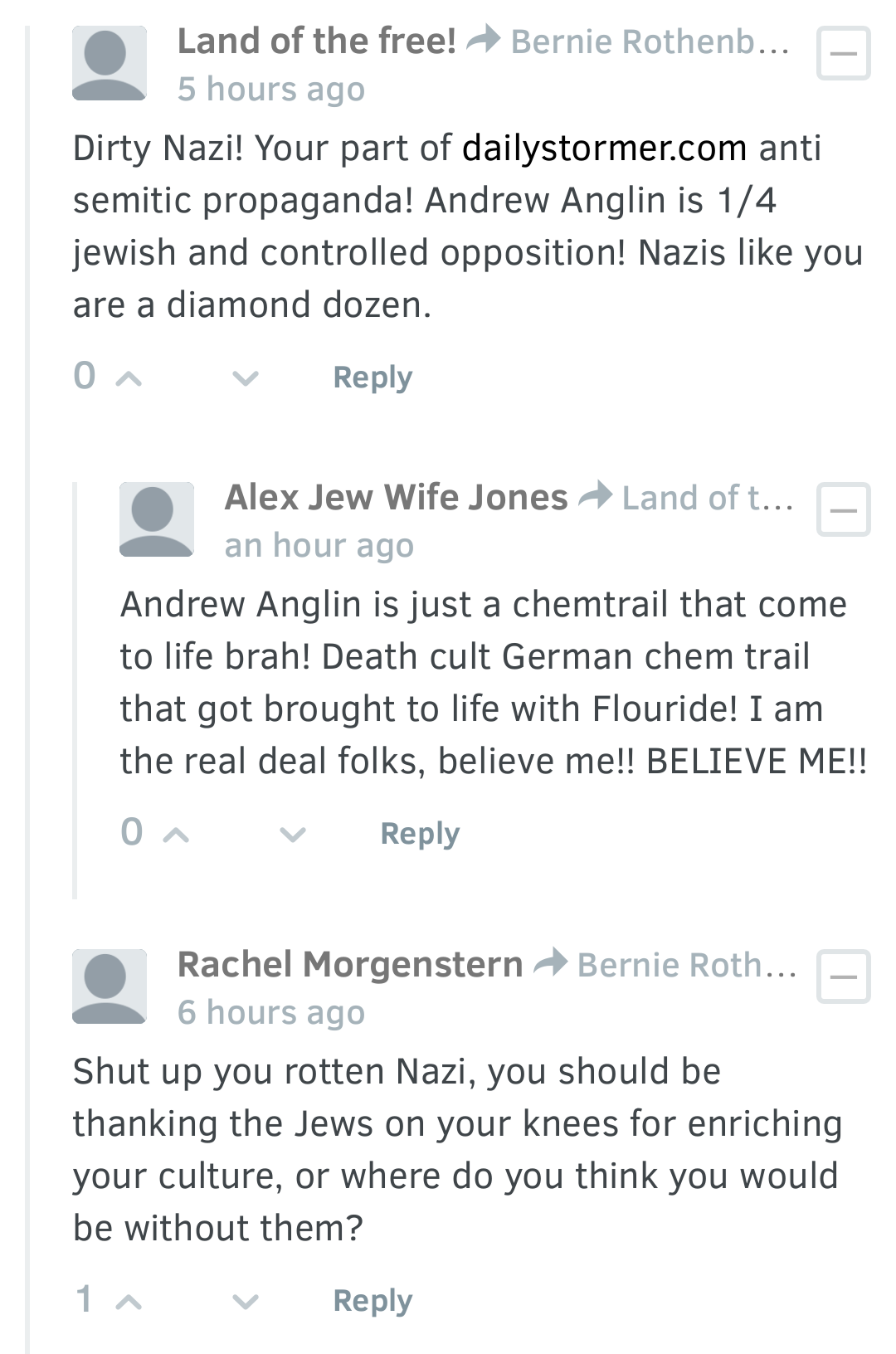Collapse Alex Jew Wife Jones comment thread
This screenshot has height=1354, width=896.
point(844,509)
